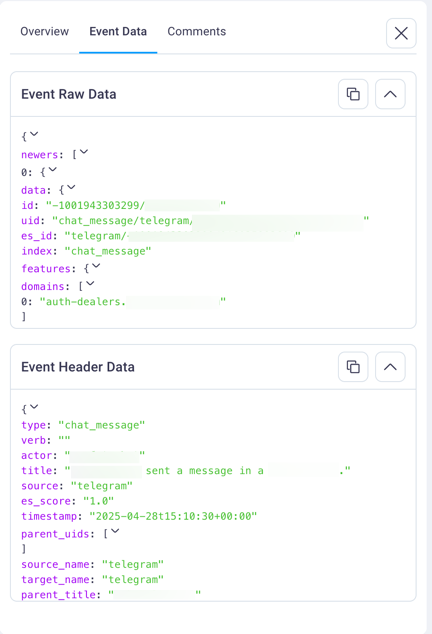Collapse the parent_uids array node

pyautogui.click(x=115, y=531)
